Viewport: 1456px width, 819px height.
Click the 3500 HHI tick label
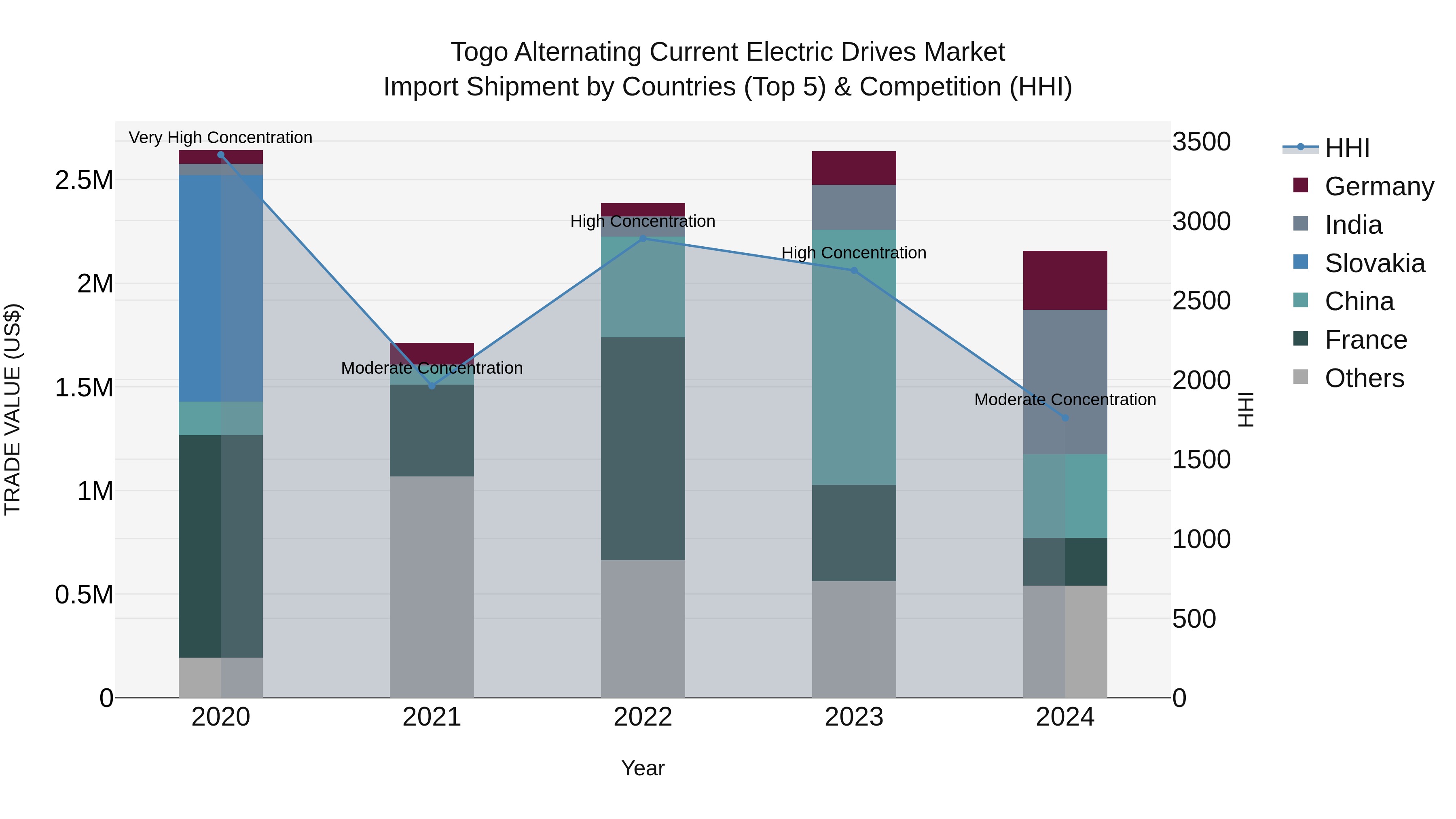point(1202,141)
